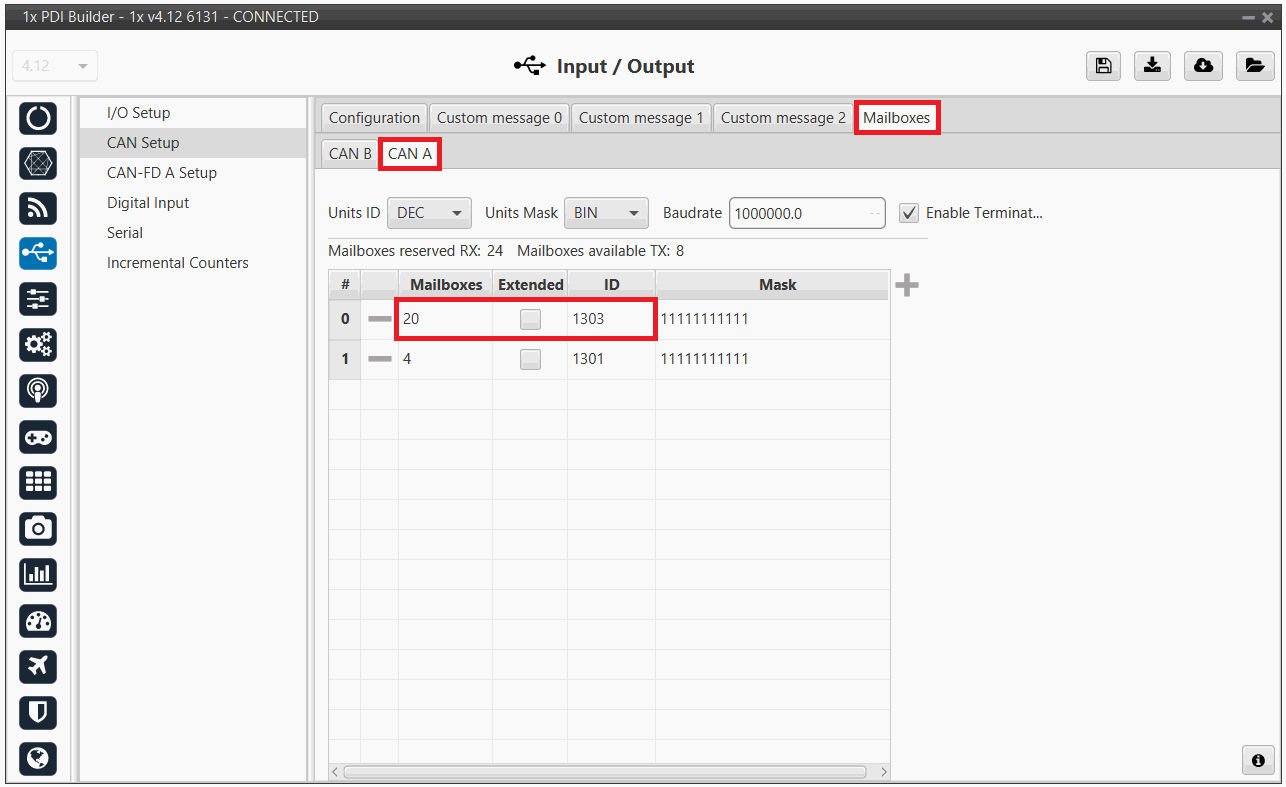Toggle Extended checkbox for ID 1301
This screenshot has width=1286, height=787.
(x=530, y=359)
